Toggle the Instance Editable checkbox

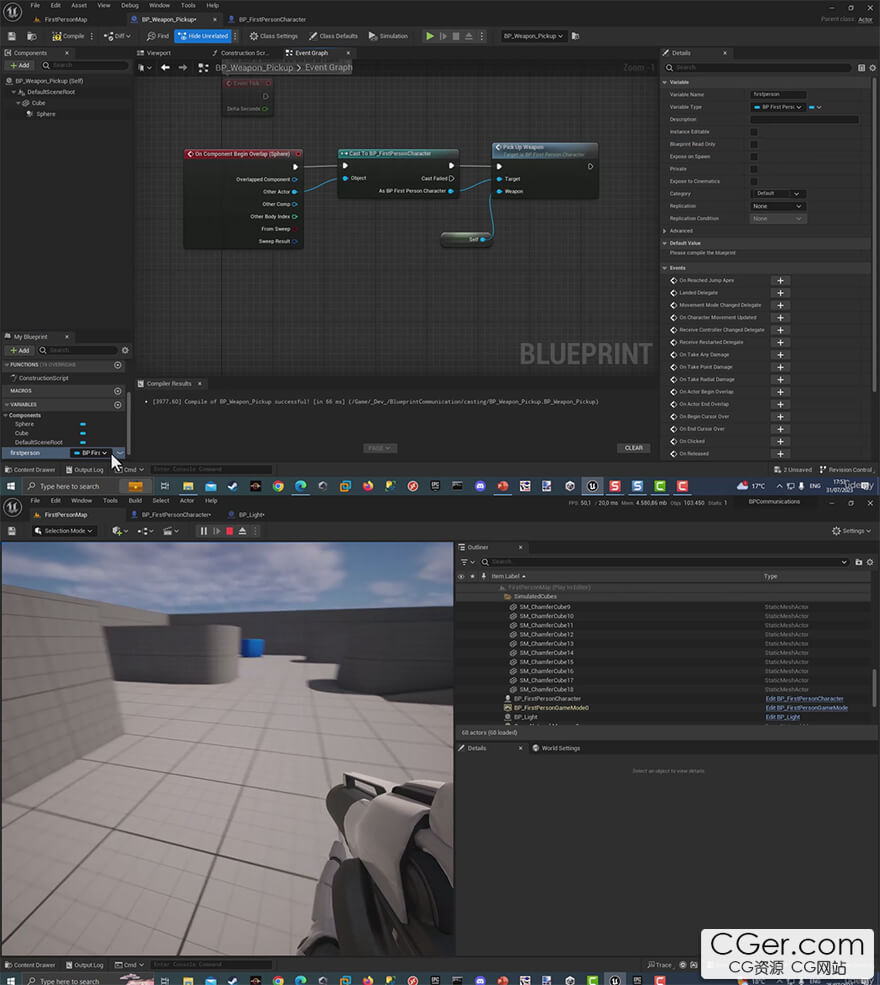click(754, 132)
